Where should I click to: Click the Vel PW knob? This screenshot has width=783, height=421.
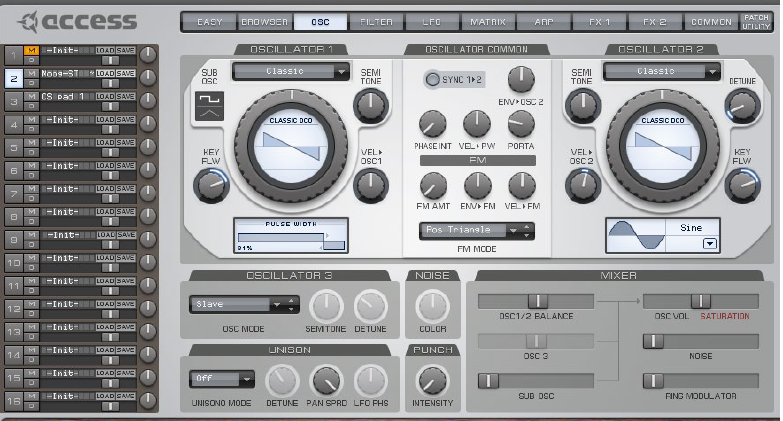[x=477, y=124]
